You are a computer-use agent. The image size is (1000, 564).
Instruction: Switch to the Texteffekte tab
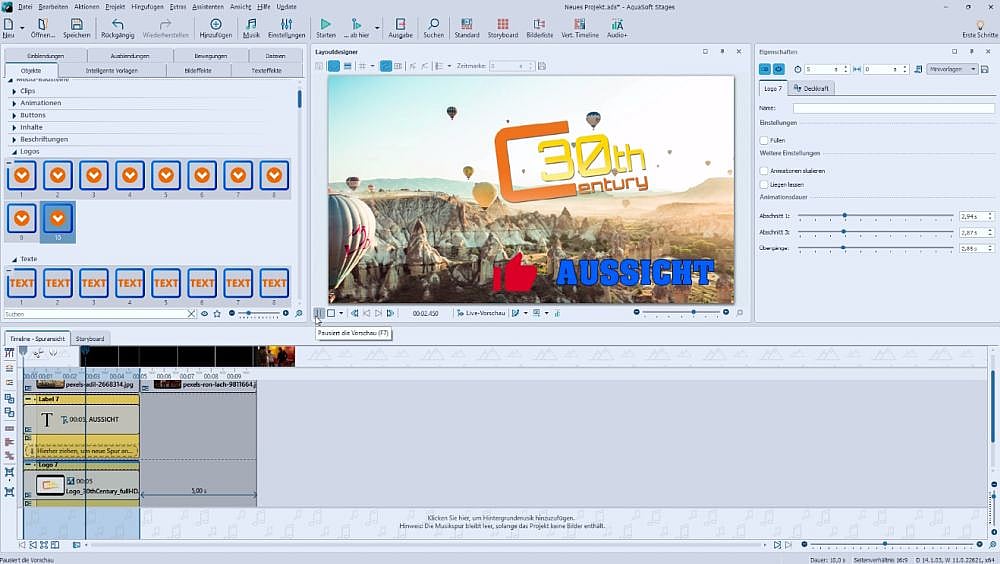pyautogui.click(x=266, y=71)
